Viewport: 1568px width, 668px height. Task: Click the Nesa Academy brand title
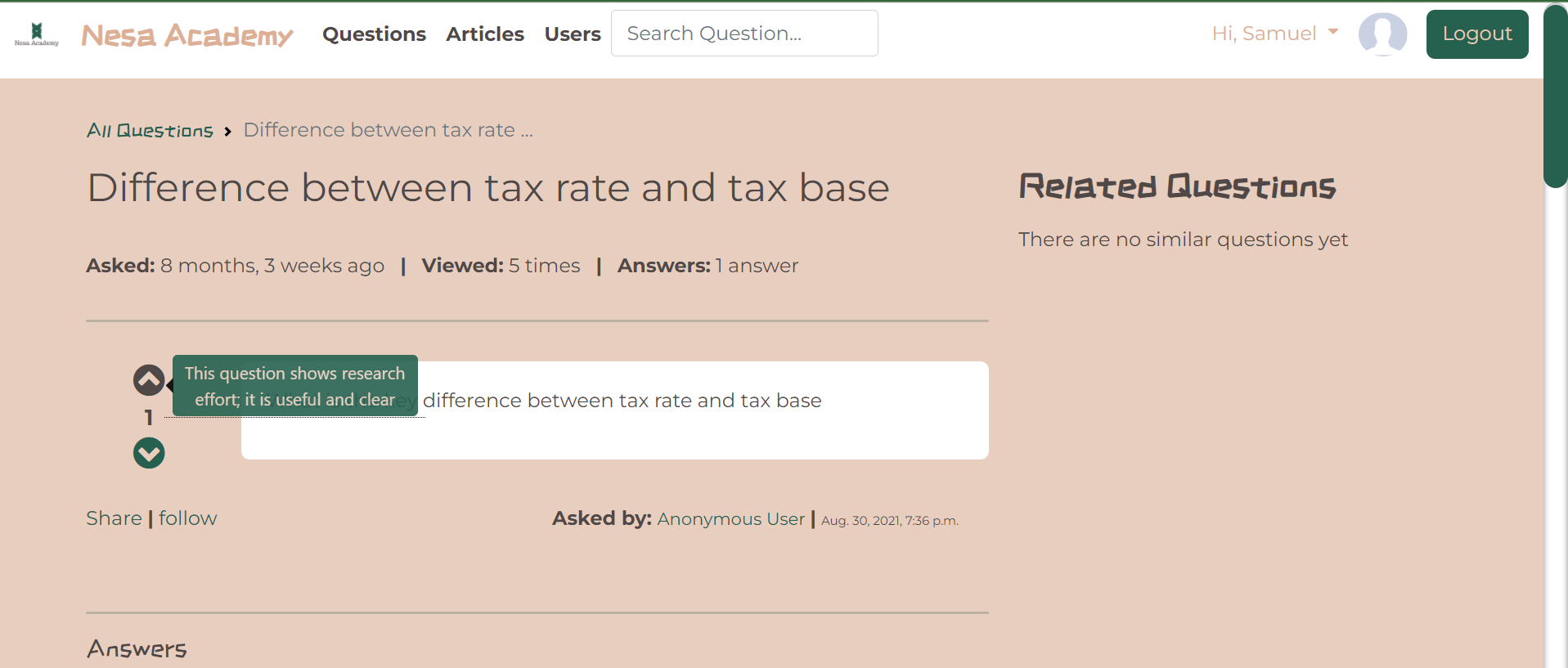(x=186, y=35)
